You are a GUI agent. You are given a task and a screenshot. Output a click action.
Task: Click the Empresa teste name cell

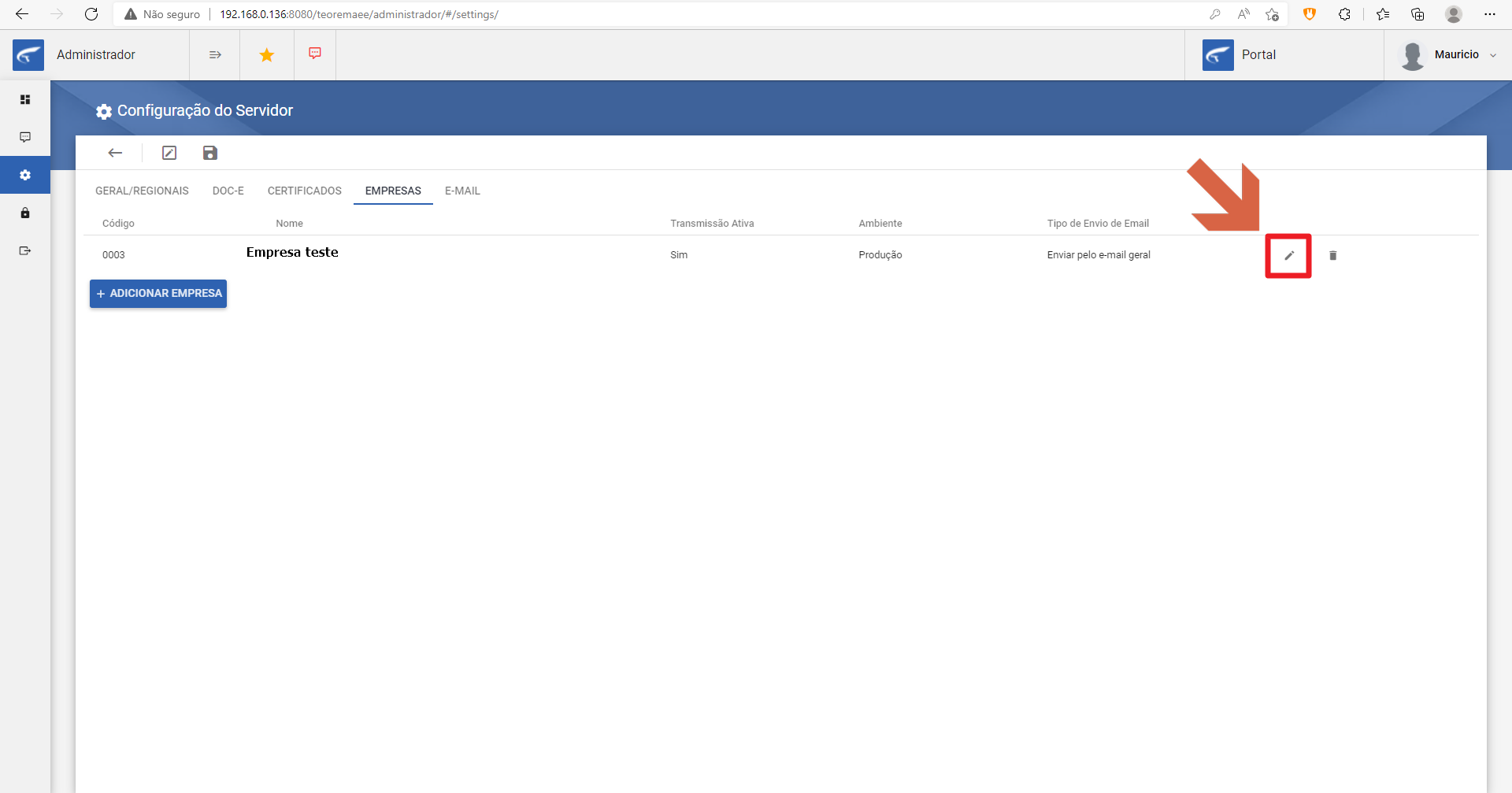(x=292, y=252)
